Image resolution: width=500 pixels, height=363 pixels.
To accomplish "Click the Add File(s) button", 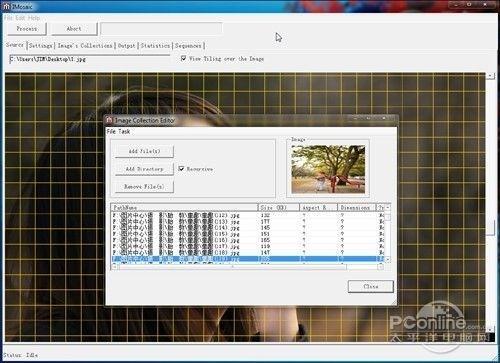I will click(144, 151).
